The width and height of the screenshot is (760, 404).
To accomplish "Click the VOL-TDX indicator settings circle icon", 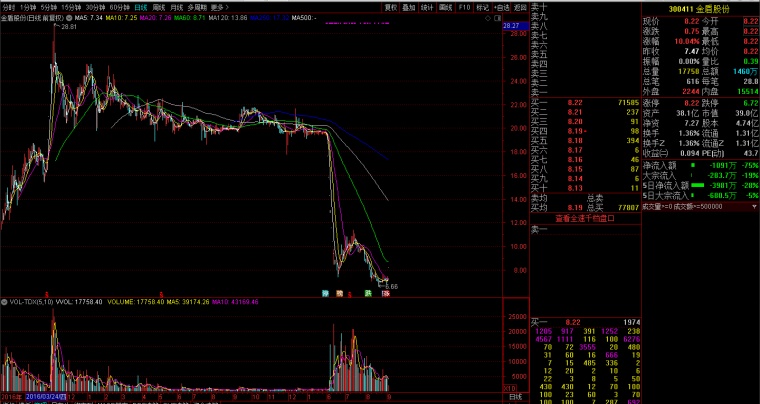I will (x=4, y=302).
